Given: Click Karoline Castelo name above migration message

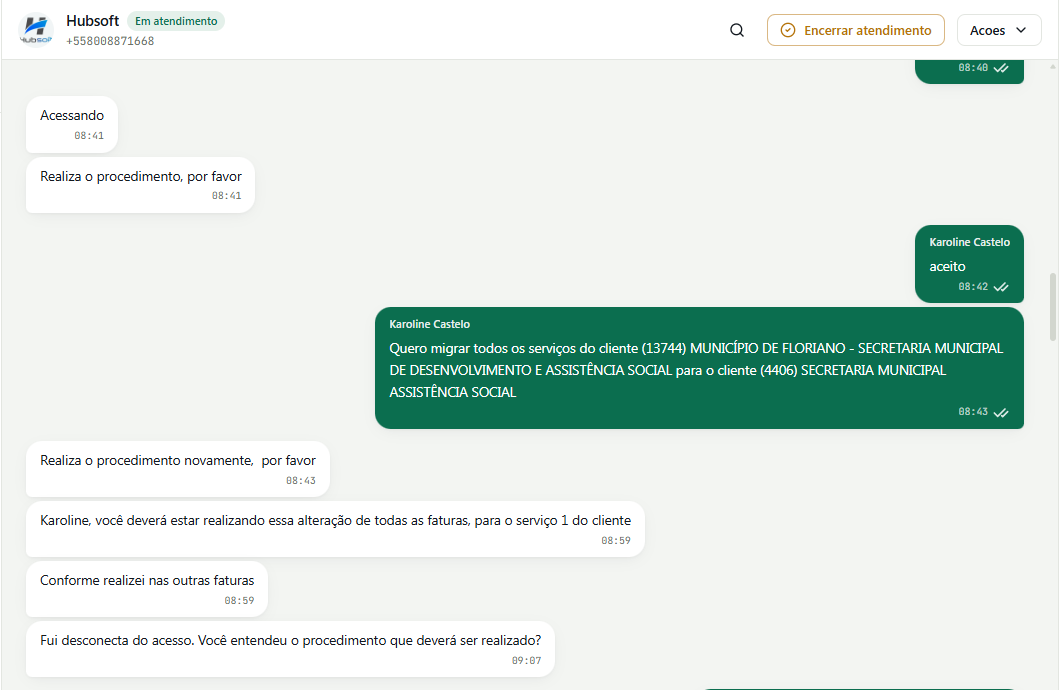Looking at the screenshot, I should 430,324.
